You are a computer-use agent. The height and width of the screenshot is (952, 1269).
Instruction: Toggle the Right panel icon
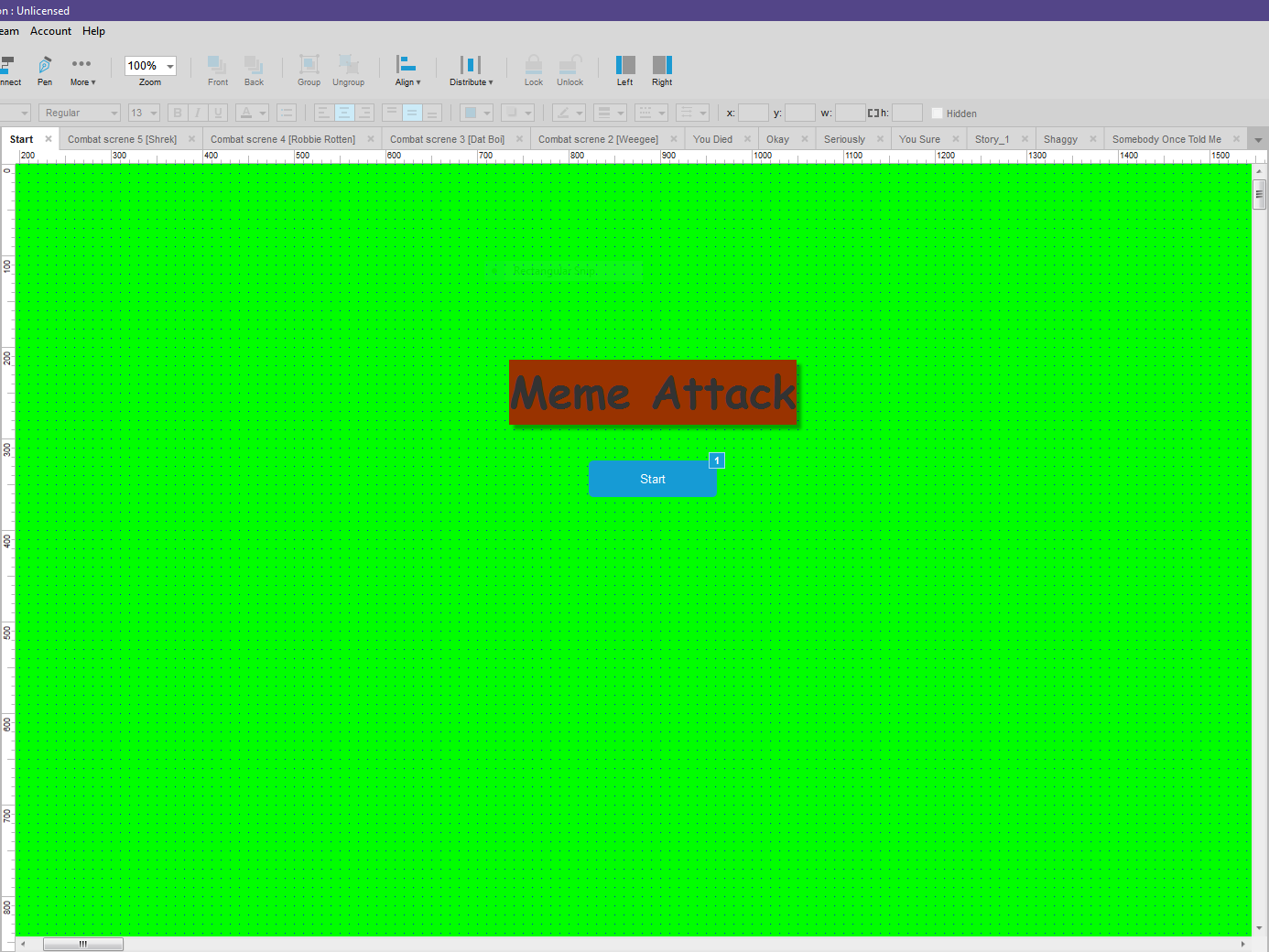662,70
